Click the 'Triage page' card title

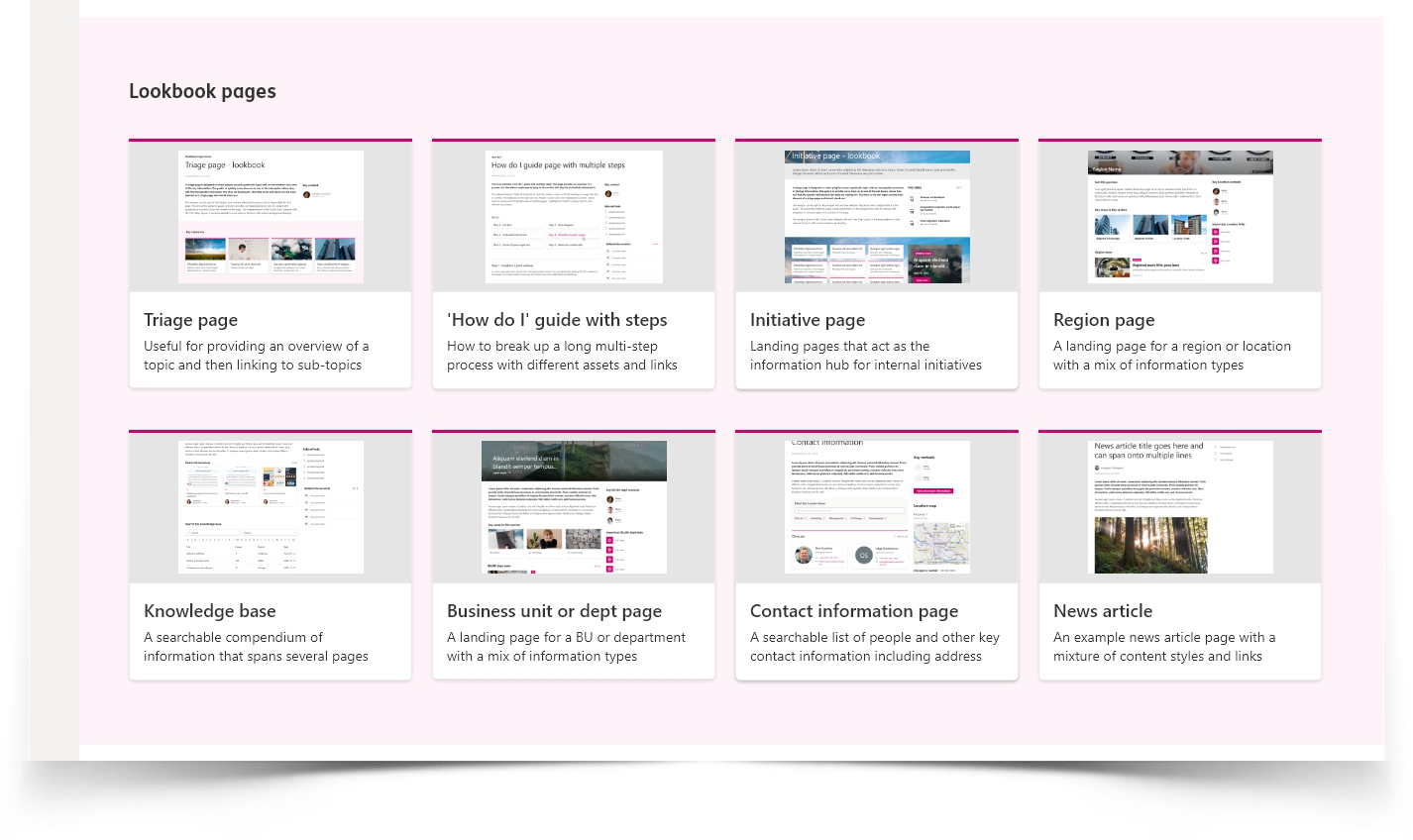[x=191, y=320]
